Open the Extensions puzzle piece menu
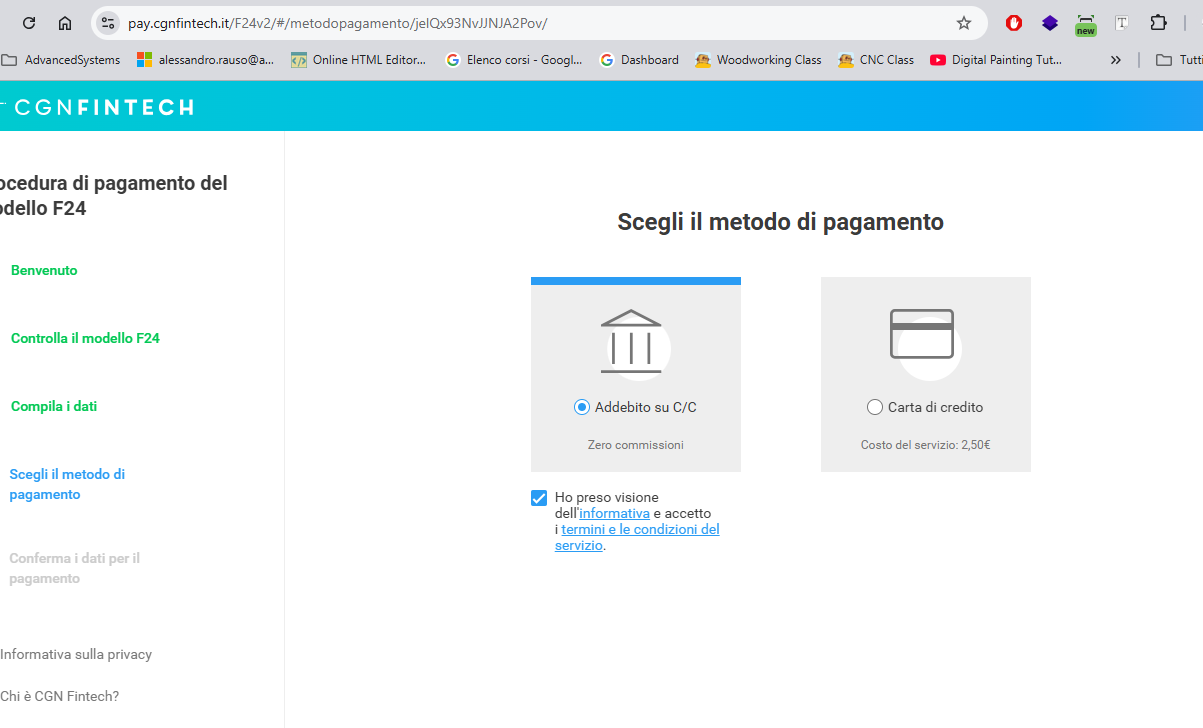1203x728 pixels. (1159, 23)
